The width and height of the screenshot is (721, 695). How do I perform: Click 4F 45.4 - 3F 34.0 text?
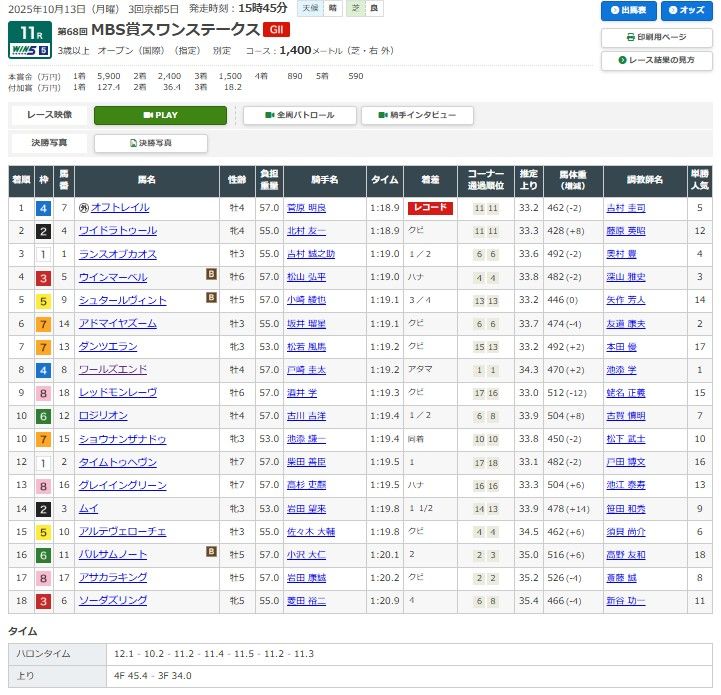tap(153, 676)
